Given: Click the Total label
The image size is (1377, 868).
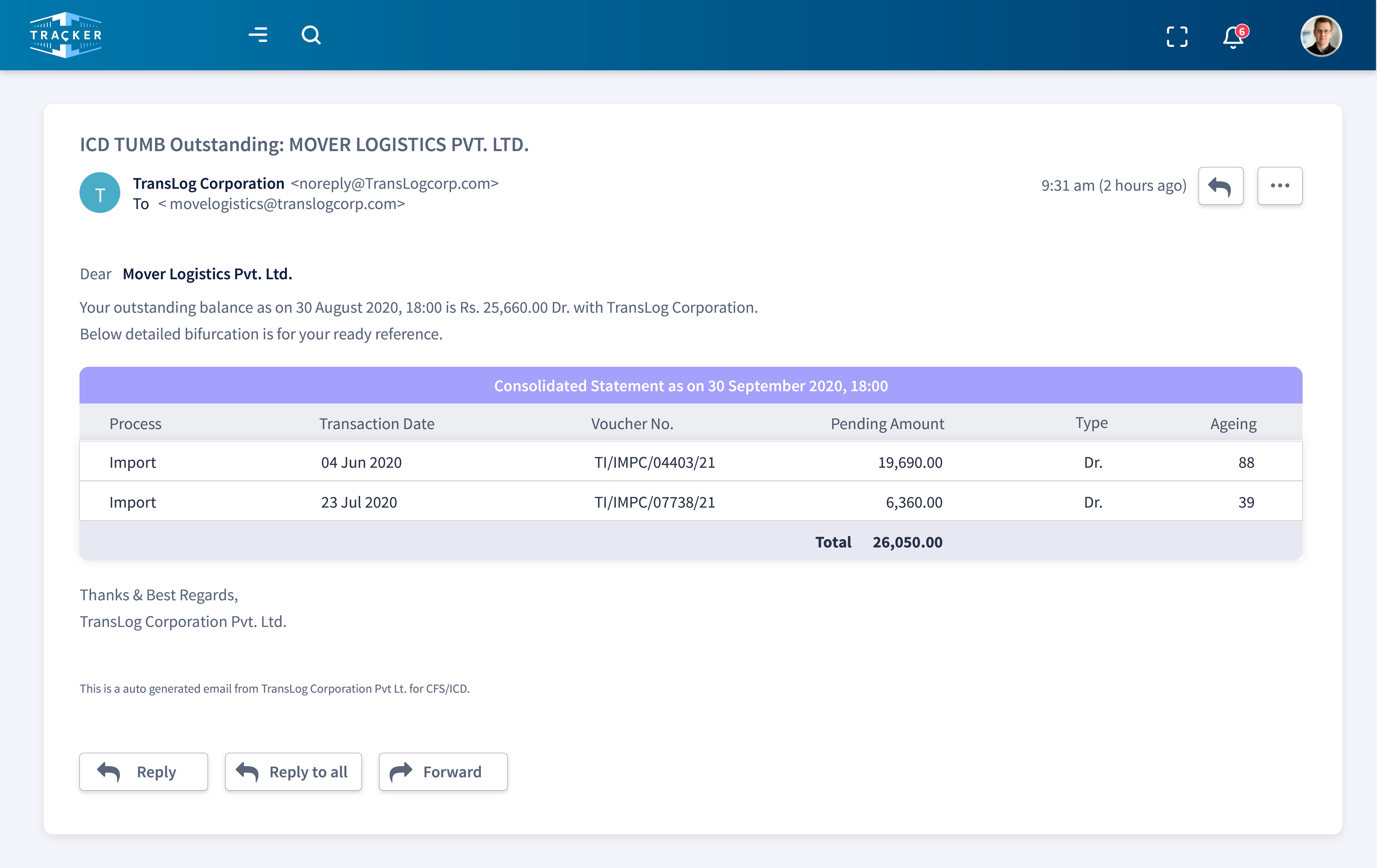Looking at the screenshot, I should [833, 542].
